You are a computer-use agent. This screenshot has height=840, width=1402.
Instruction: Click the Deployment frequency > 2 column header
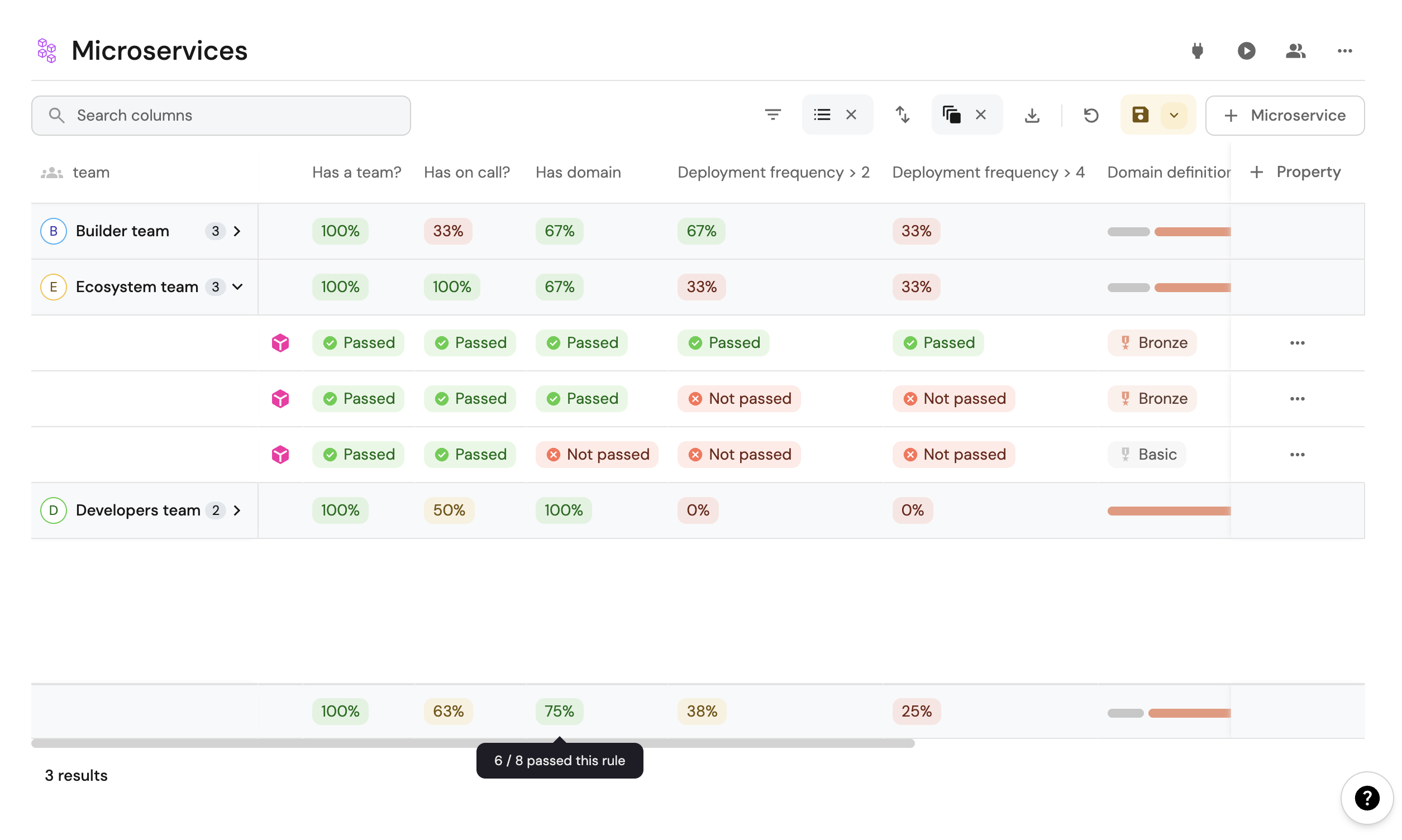pyautogui.click(x=773, y=172)
